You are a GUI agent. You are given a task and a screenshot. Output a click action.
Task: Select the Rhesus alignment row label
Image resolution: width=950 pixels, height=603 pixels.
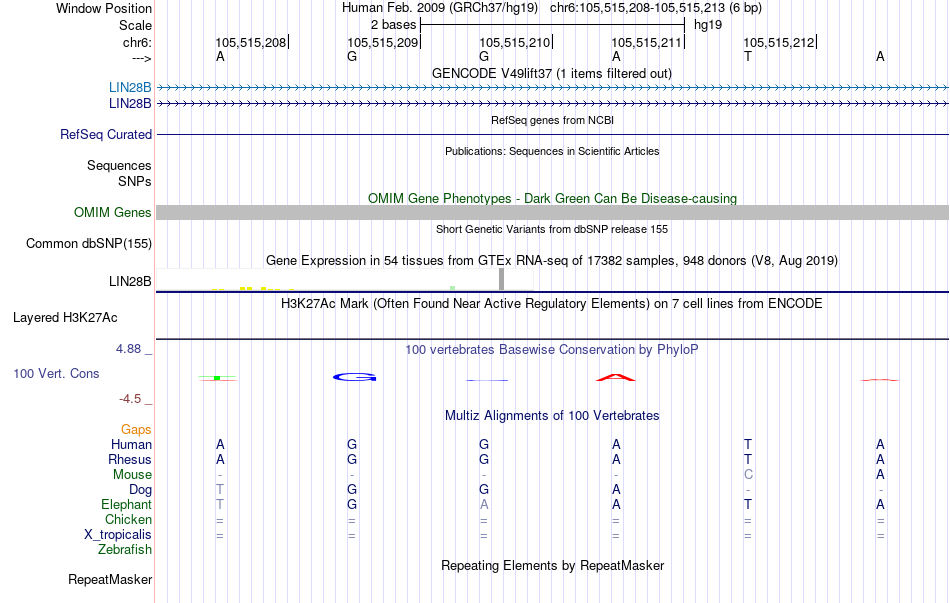130,460
